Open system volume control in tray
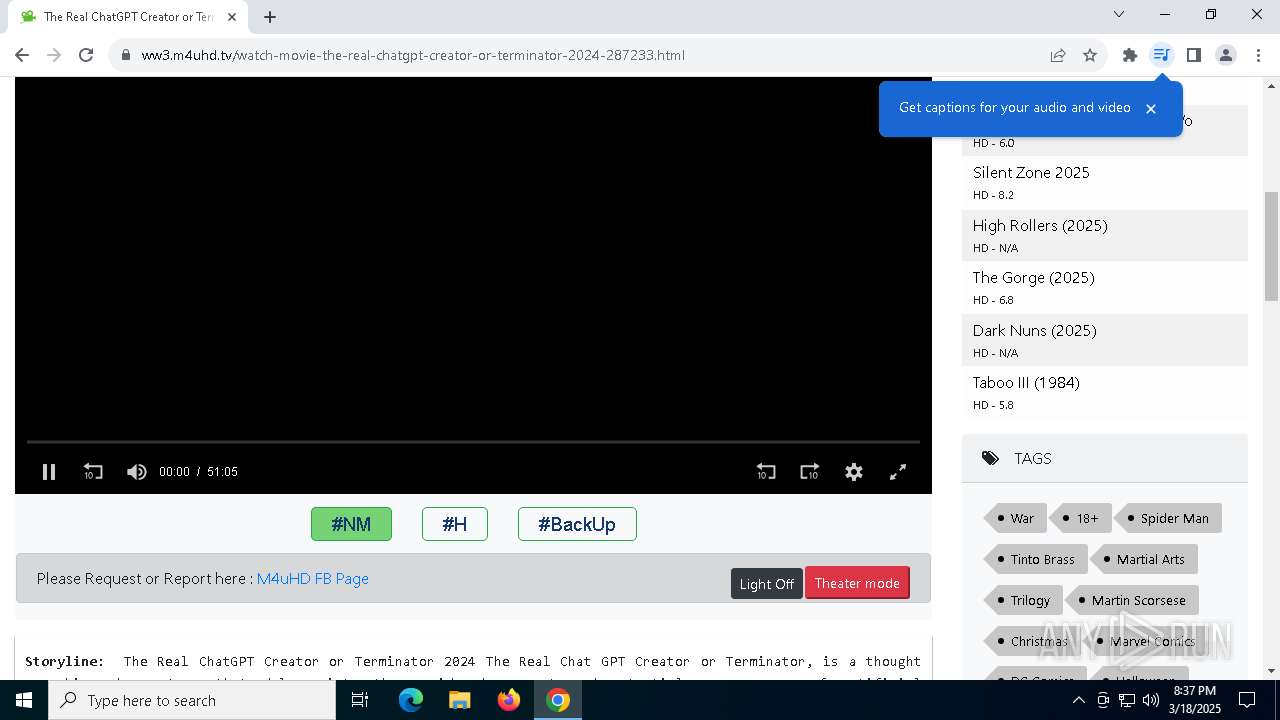The width and height of the screenshot is (1280, 720). [1150, 700]
